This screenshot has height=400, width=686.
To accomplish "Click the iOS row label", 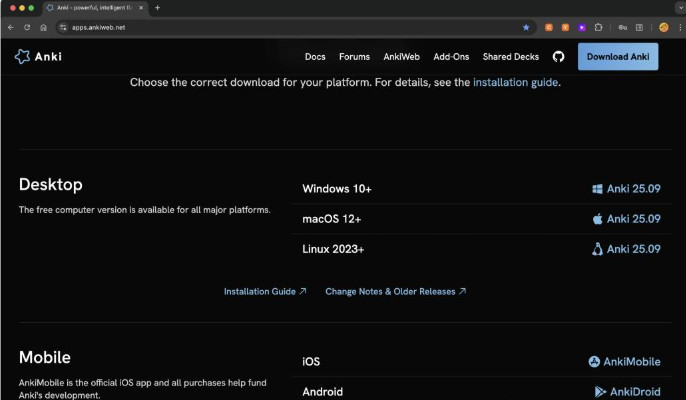I will point(311,361).
